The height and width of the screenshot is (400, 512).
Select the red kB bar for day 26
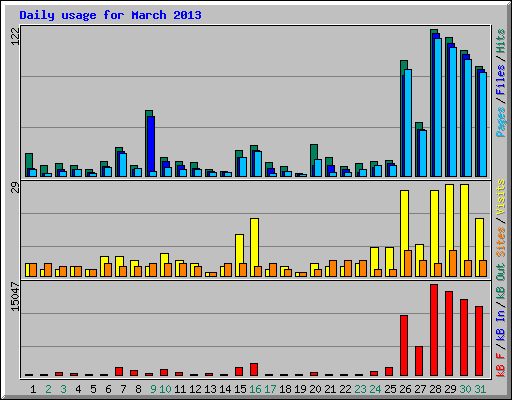point(404,346)
